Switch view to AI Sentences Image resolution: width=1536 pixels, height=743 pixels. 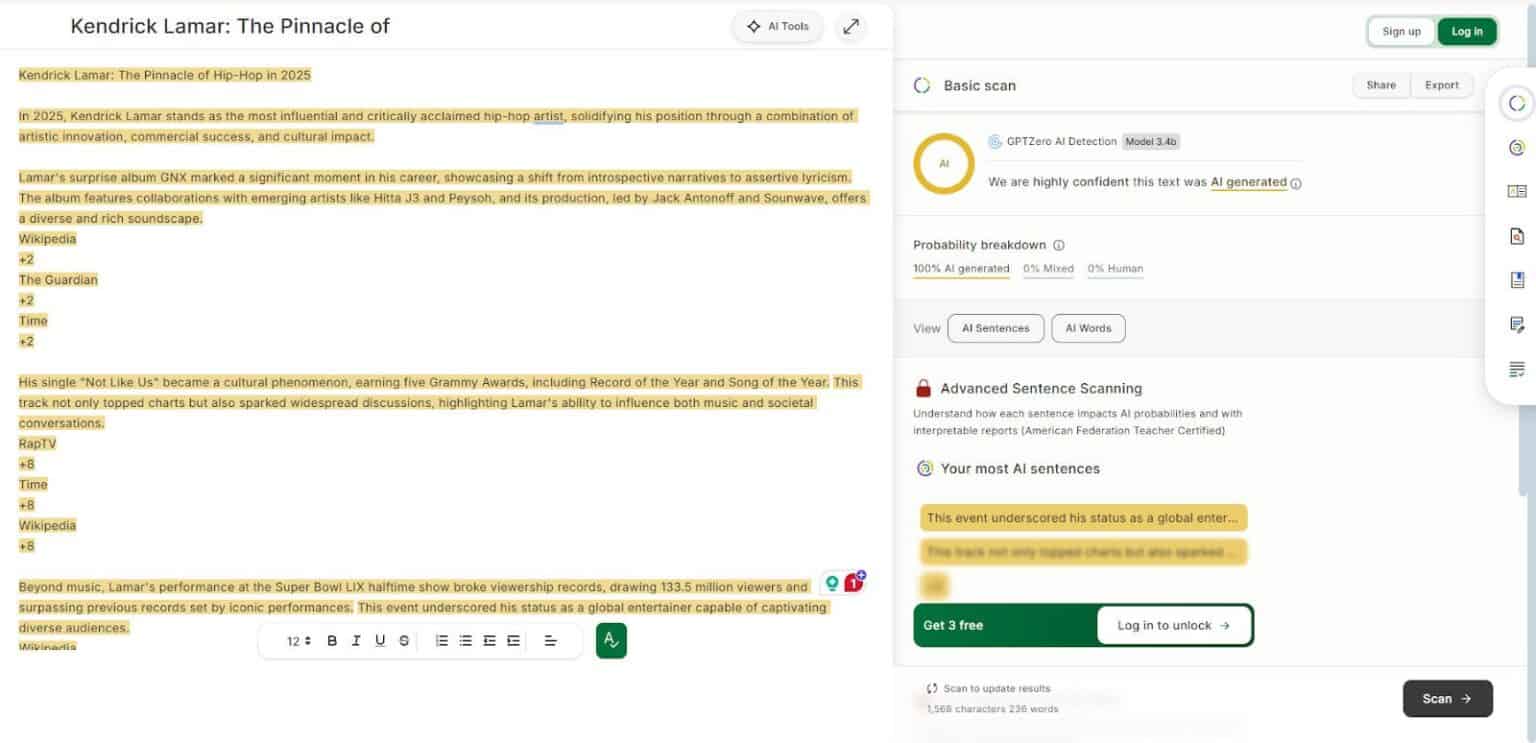pos(995,328)
